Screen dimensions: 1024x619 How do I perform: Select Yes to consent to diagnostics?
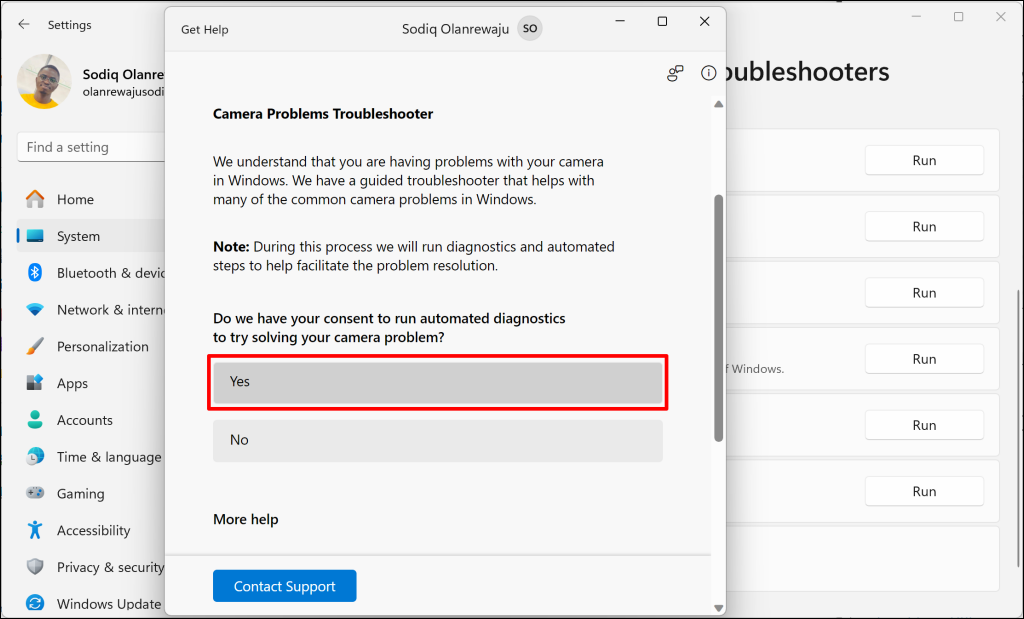pos(438,382)
